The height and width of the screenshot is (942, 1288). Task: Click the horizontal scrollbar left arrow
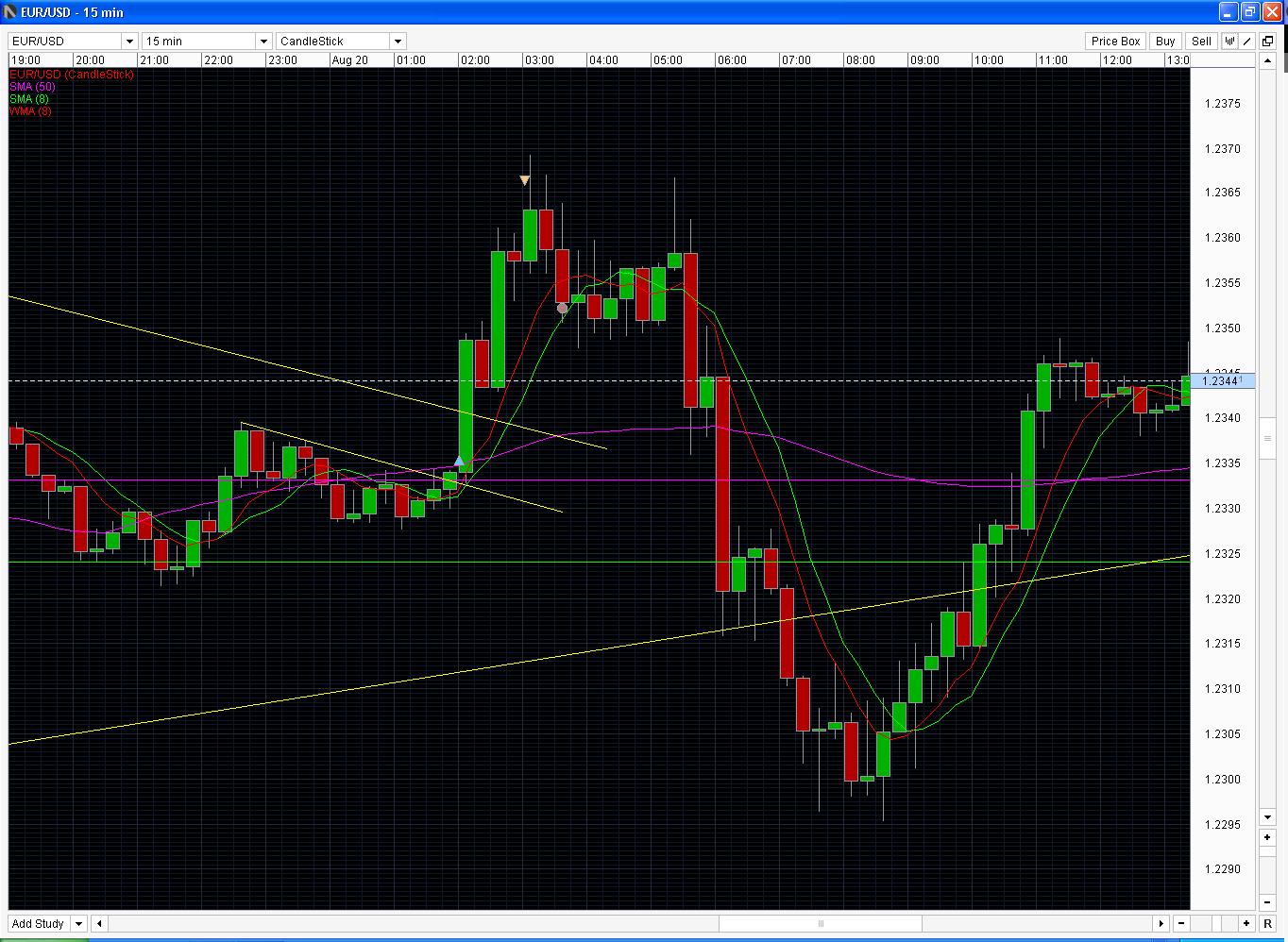click(x=99, y=923)
